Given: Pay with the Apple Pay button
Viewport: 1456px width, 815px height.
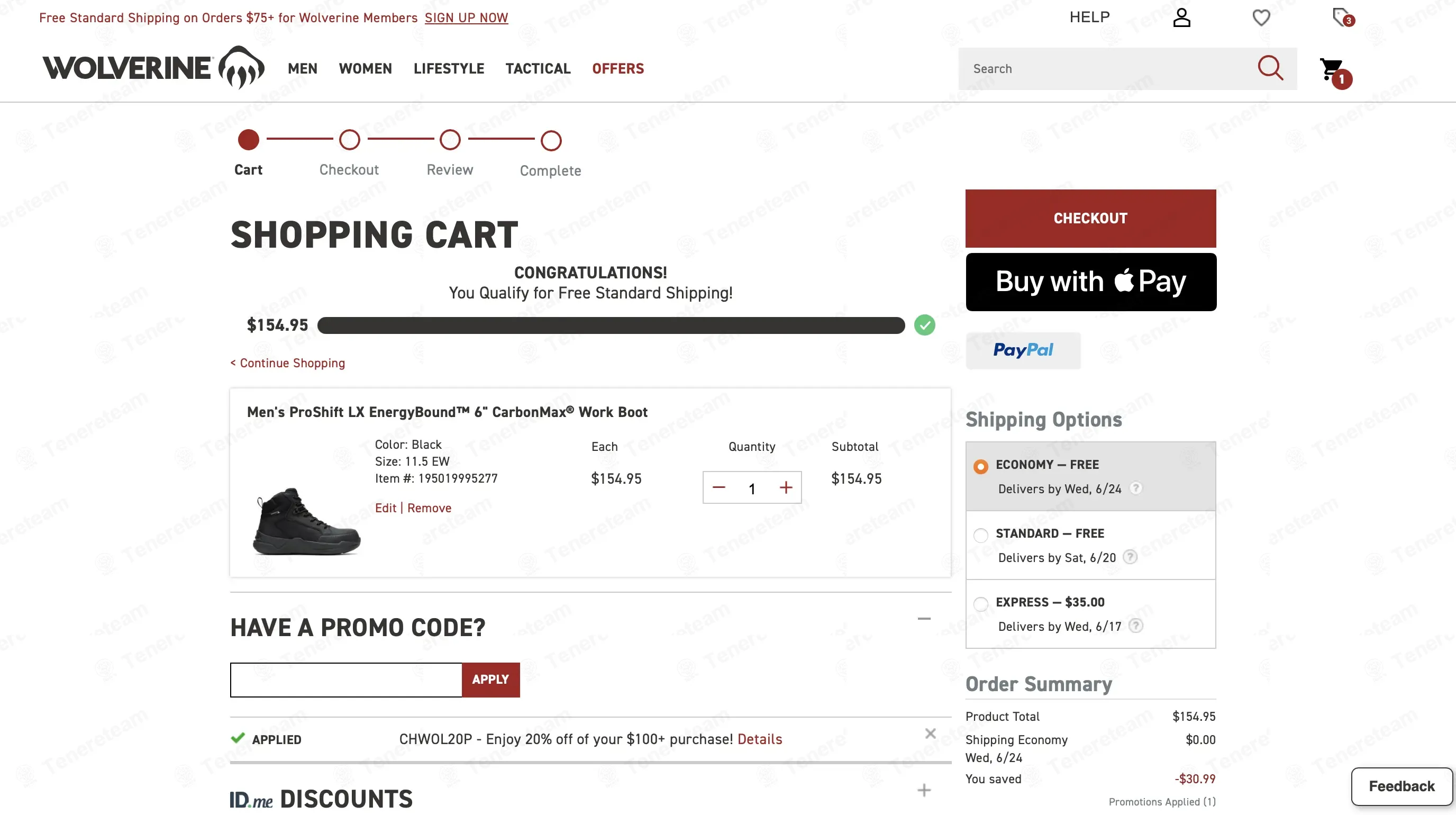Looking at the screenshot, I should 1091,282.
